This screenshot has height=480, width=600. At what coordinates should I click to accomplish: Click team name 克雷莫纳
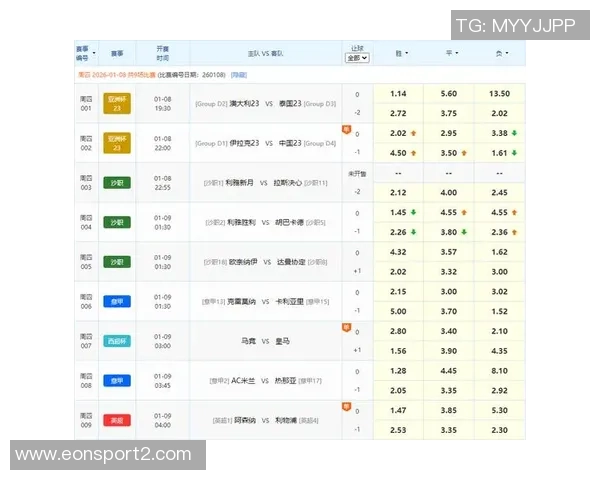coord(241,302)
